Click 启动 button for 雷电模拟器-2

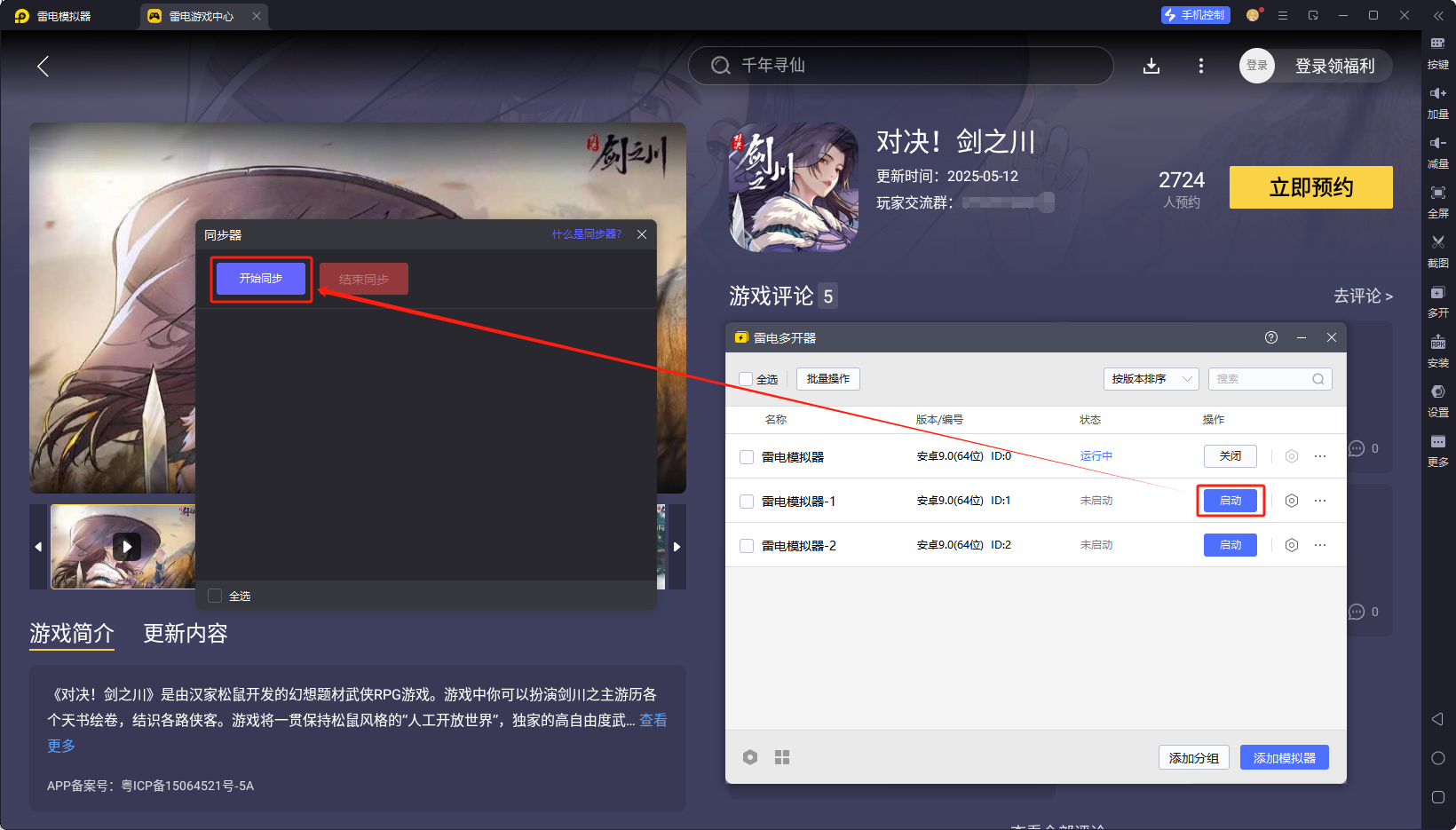[1230, 545]
